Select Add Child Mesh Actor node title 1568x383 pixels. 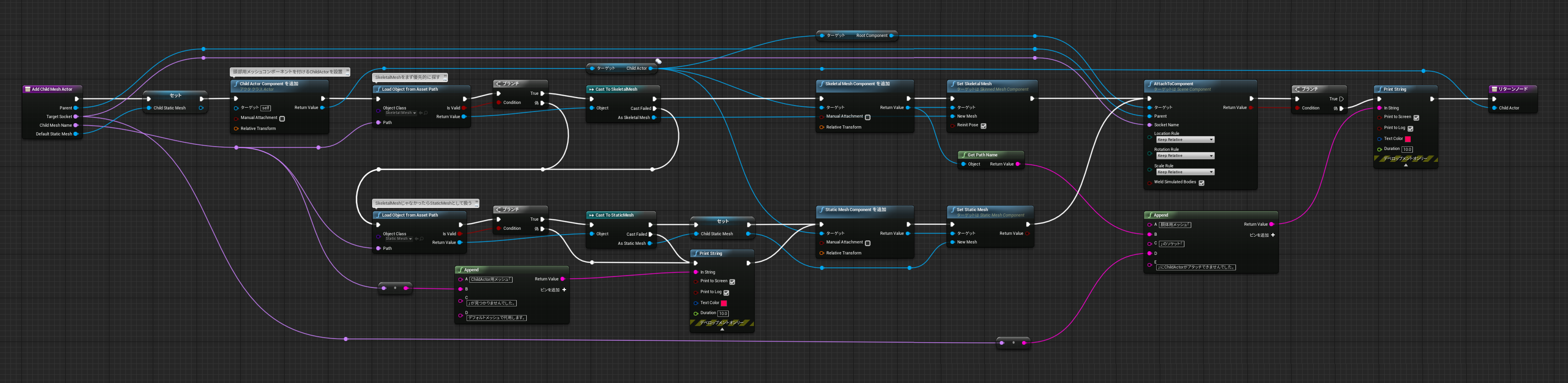coord(52,89)
